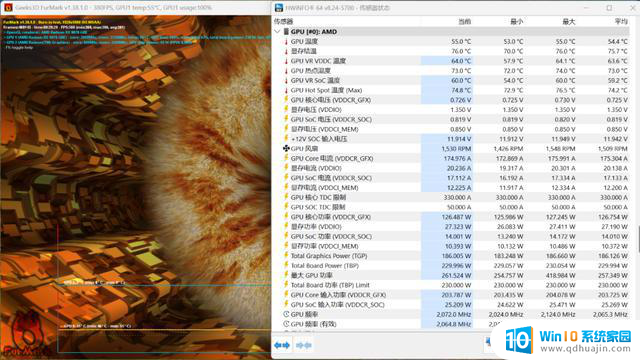Click the thermometer icon on the 显存结温 row
The image size is (640, 360).
coord(286,51)
